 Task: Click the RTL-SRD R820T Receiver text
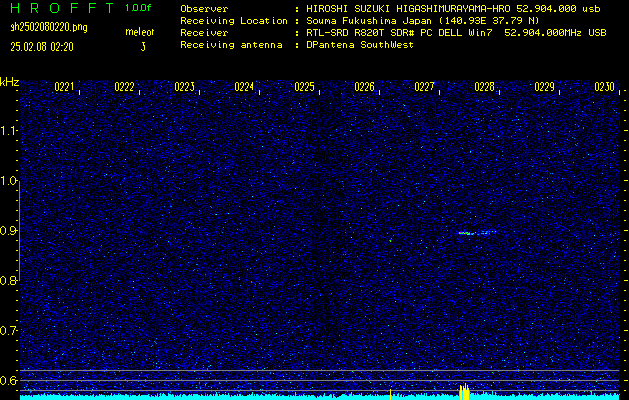392,33
